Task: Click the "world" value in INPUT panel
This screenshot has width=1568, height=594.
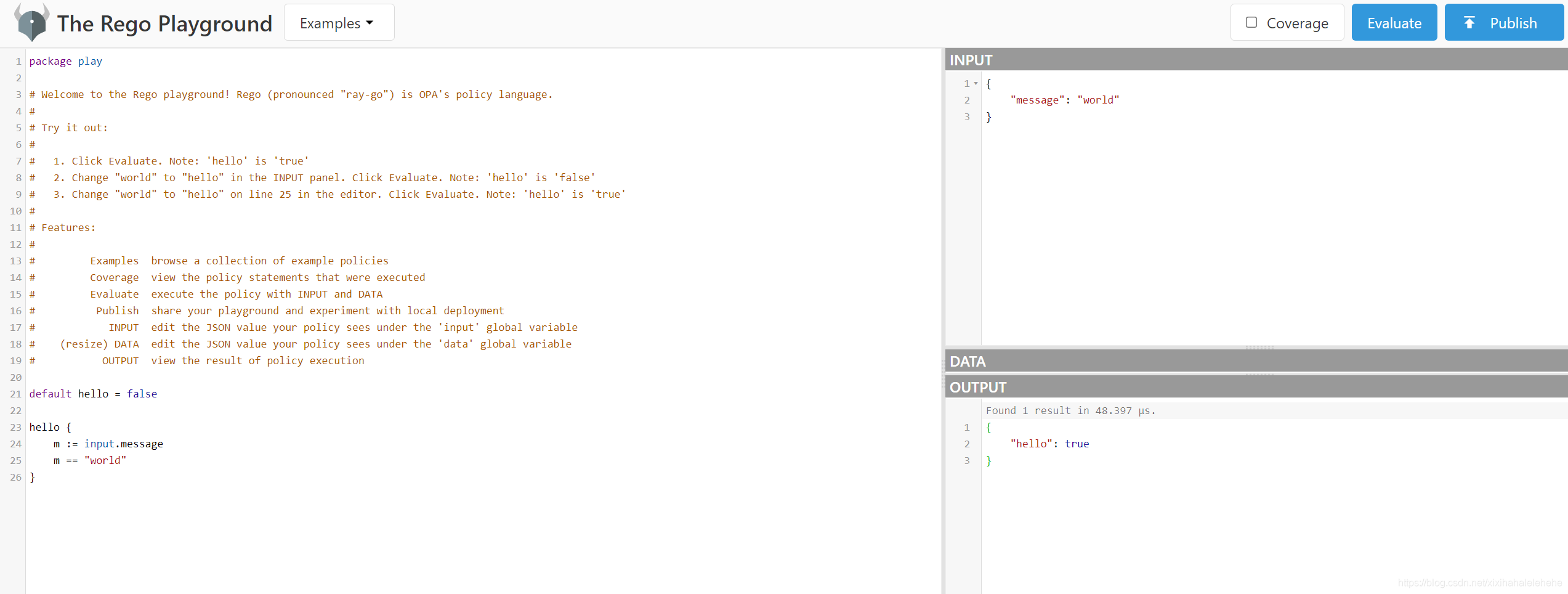Action: click(x=1098, y=100)
